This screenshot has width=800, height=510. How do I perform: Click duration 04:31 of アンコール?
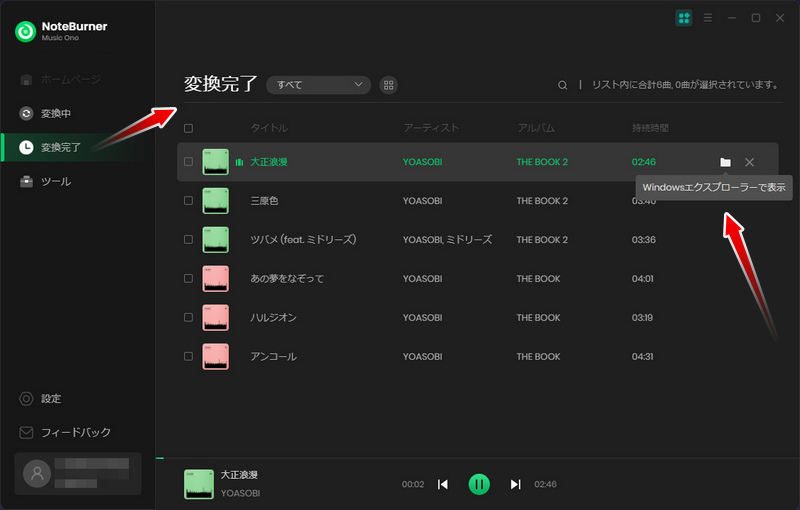(x=642, y=356)
